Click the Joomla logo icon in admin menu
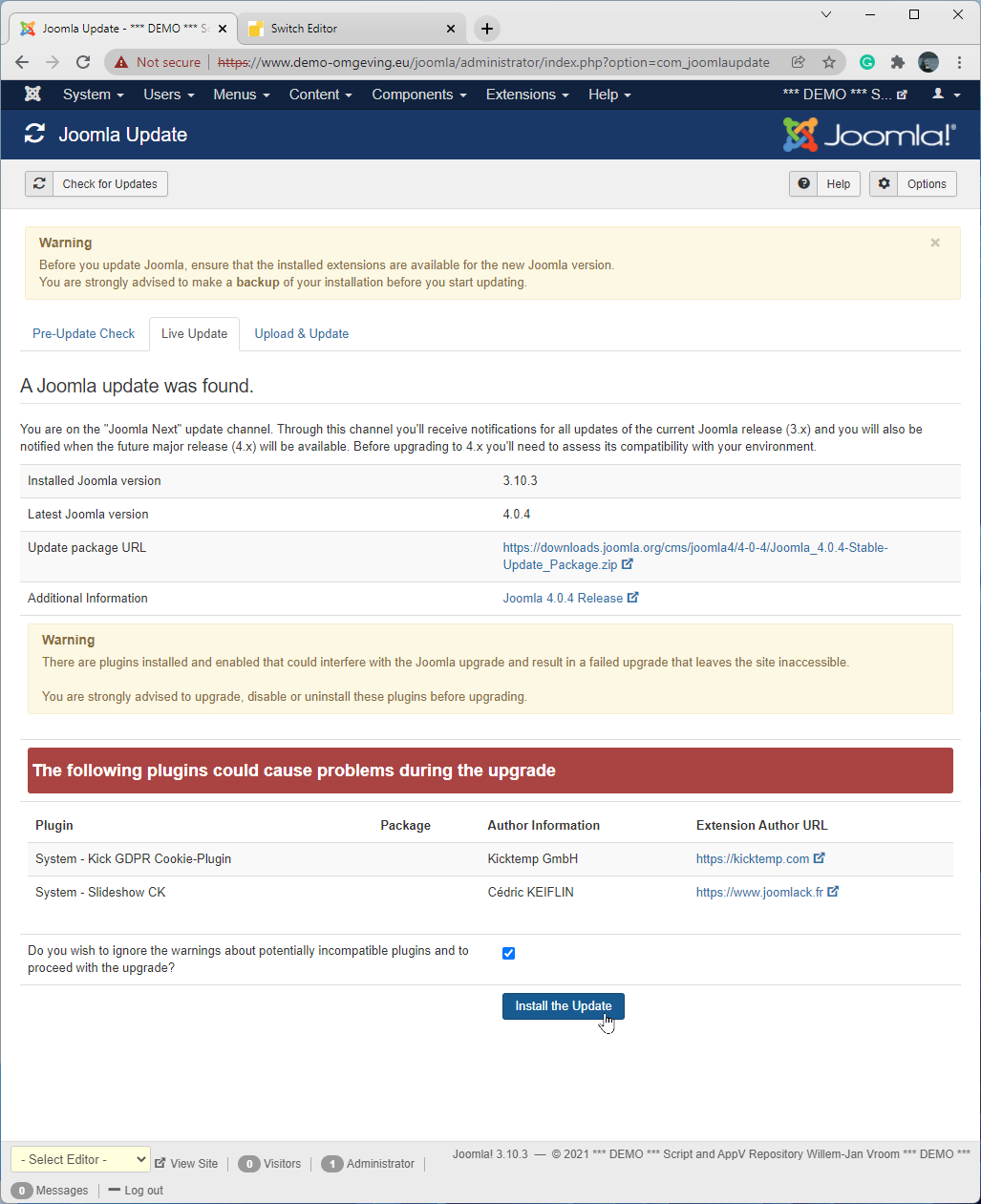Viewport: 981px width, 1204px height. 32,95
